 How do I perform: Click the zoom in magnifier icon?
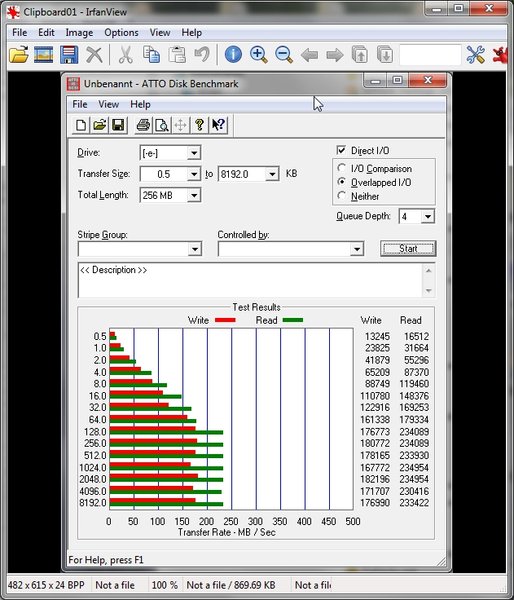(259, 54)
